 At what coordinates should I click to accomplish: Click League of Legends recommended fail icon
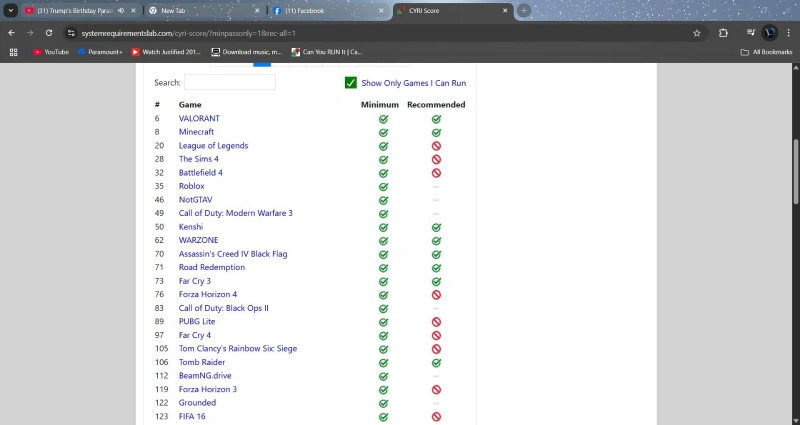pyautogui.click(x=436, y=146)
